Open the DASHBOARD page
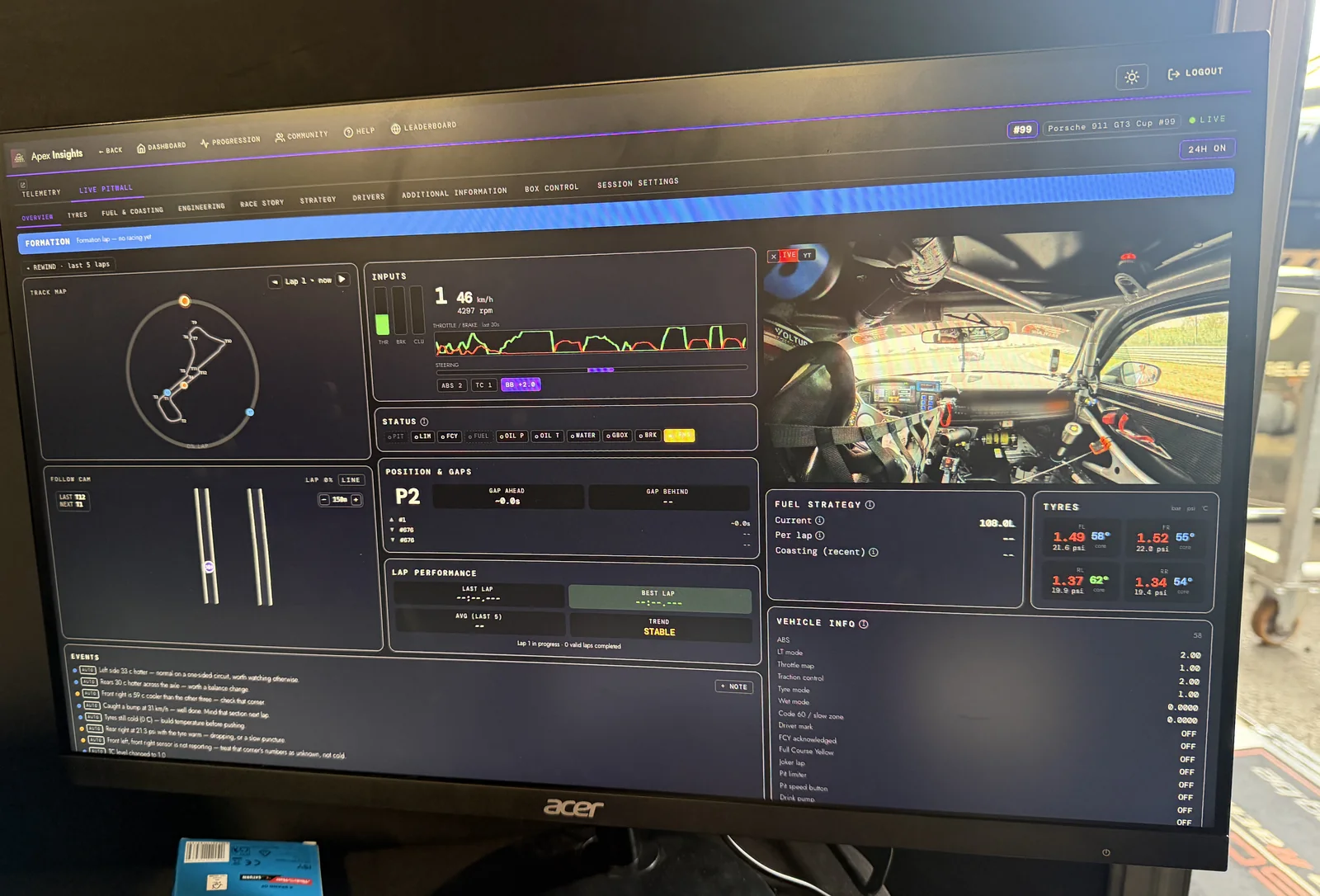 click(162, 147)
